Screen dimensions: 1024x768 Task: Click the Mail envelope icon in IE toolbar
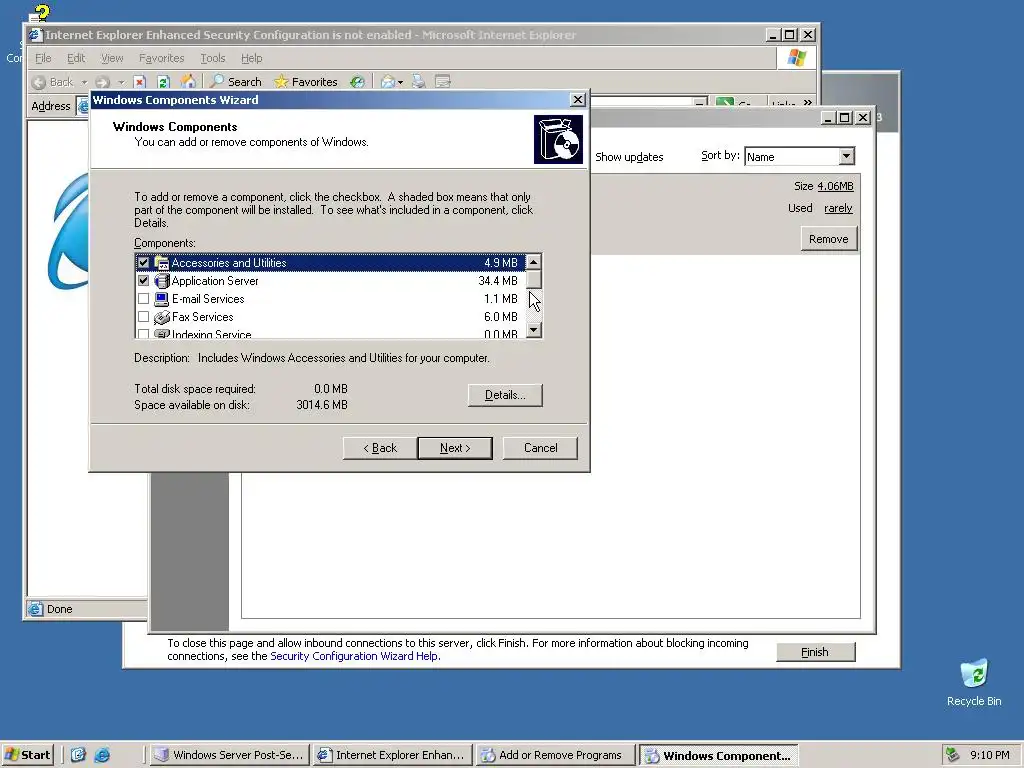388,82
